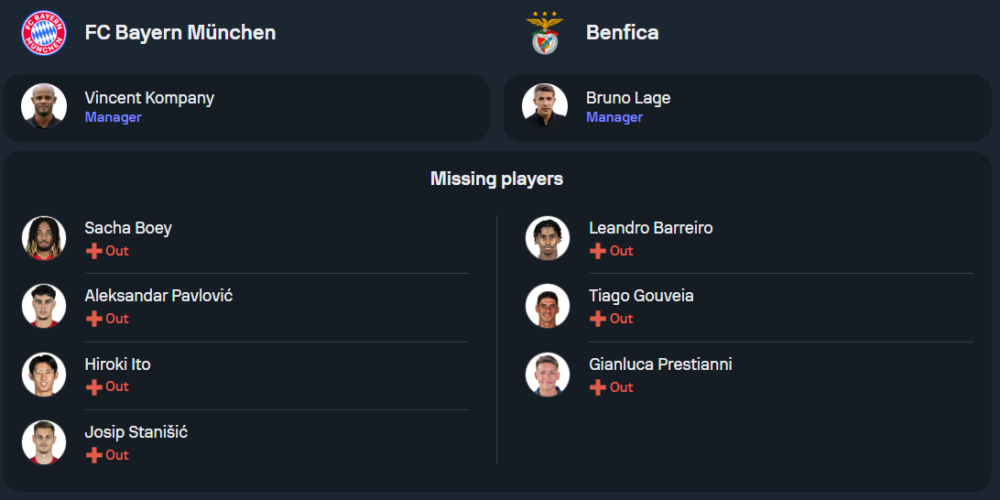
Task: Open the Benfica team name link
Action: click(622, 33)
